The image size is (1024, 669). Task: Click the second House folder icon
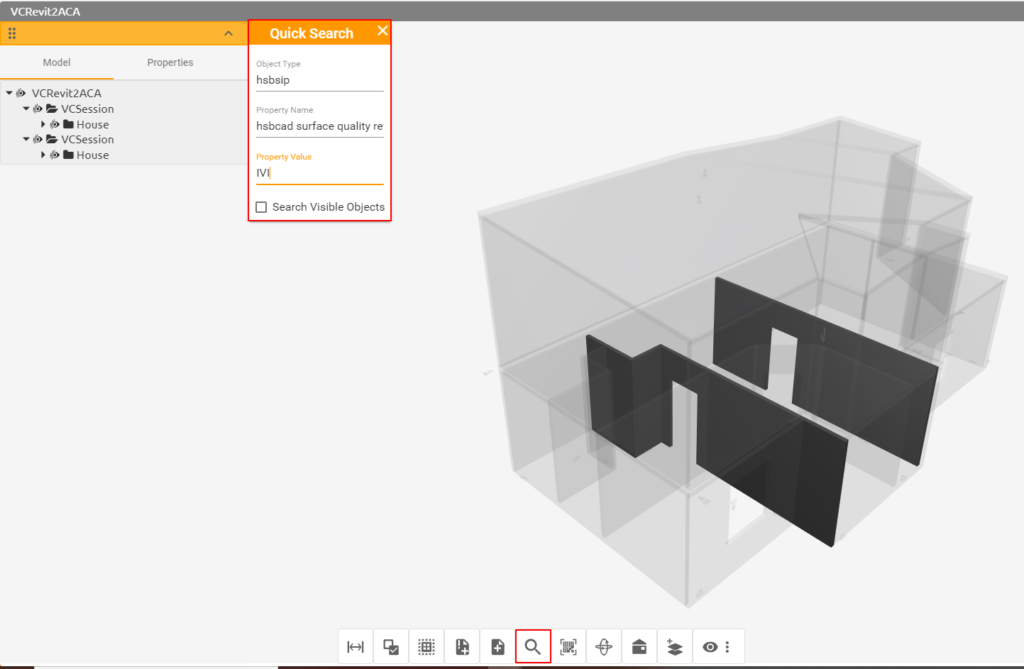click(69, 155)
